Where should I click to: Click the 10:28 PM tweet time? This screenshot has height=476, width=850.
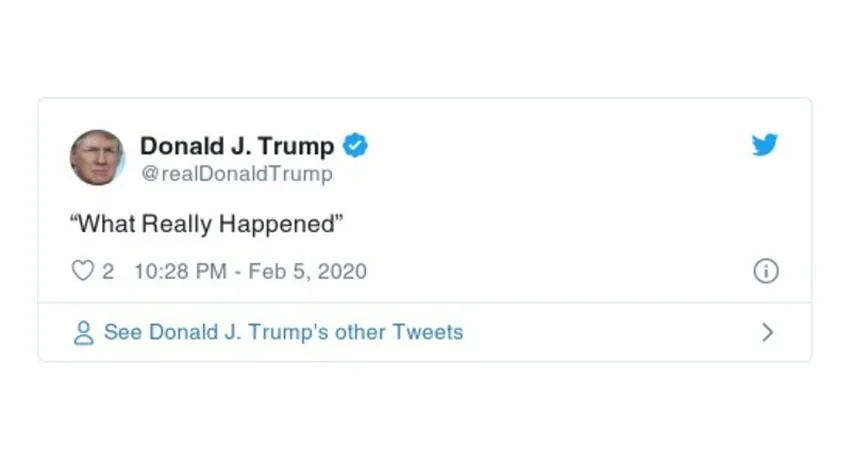click(x=179, y=271)
